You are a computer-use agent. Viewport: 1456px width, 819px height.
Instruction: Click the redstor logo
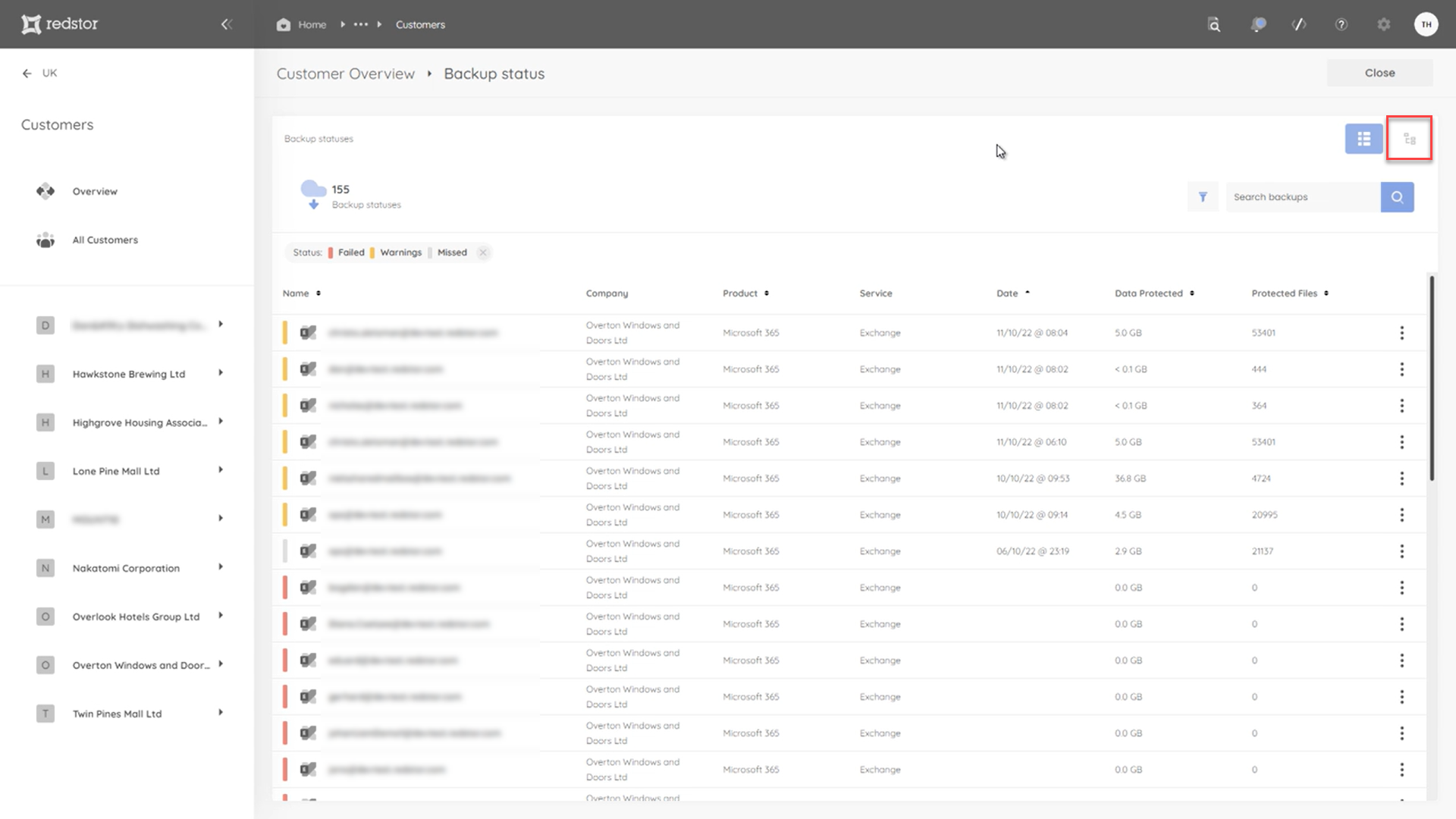tap(60, 24)
